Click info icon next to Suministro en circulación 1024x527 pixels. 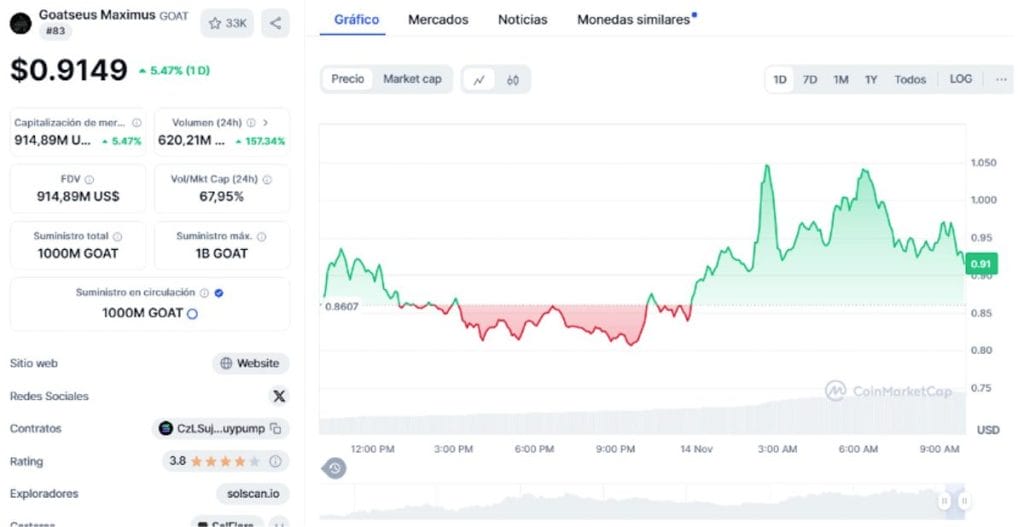click(x=204, y=293)
